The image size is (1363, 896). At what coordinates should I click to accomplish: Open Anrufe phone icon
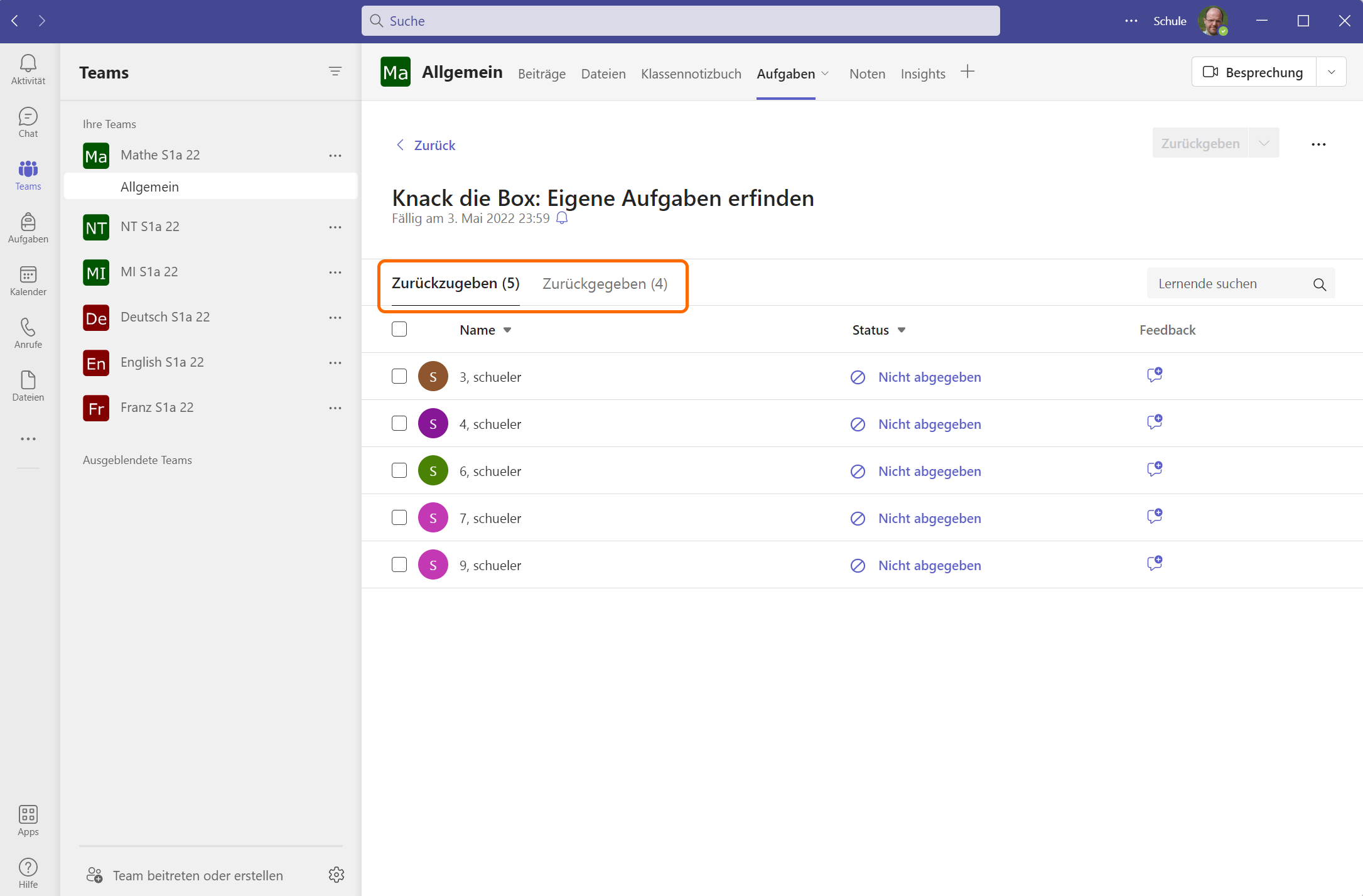click(x=28, y=333)
